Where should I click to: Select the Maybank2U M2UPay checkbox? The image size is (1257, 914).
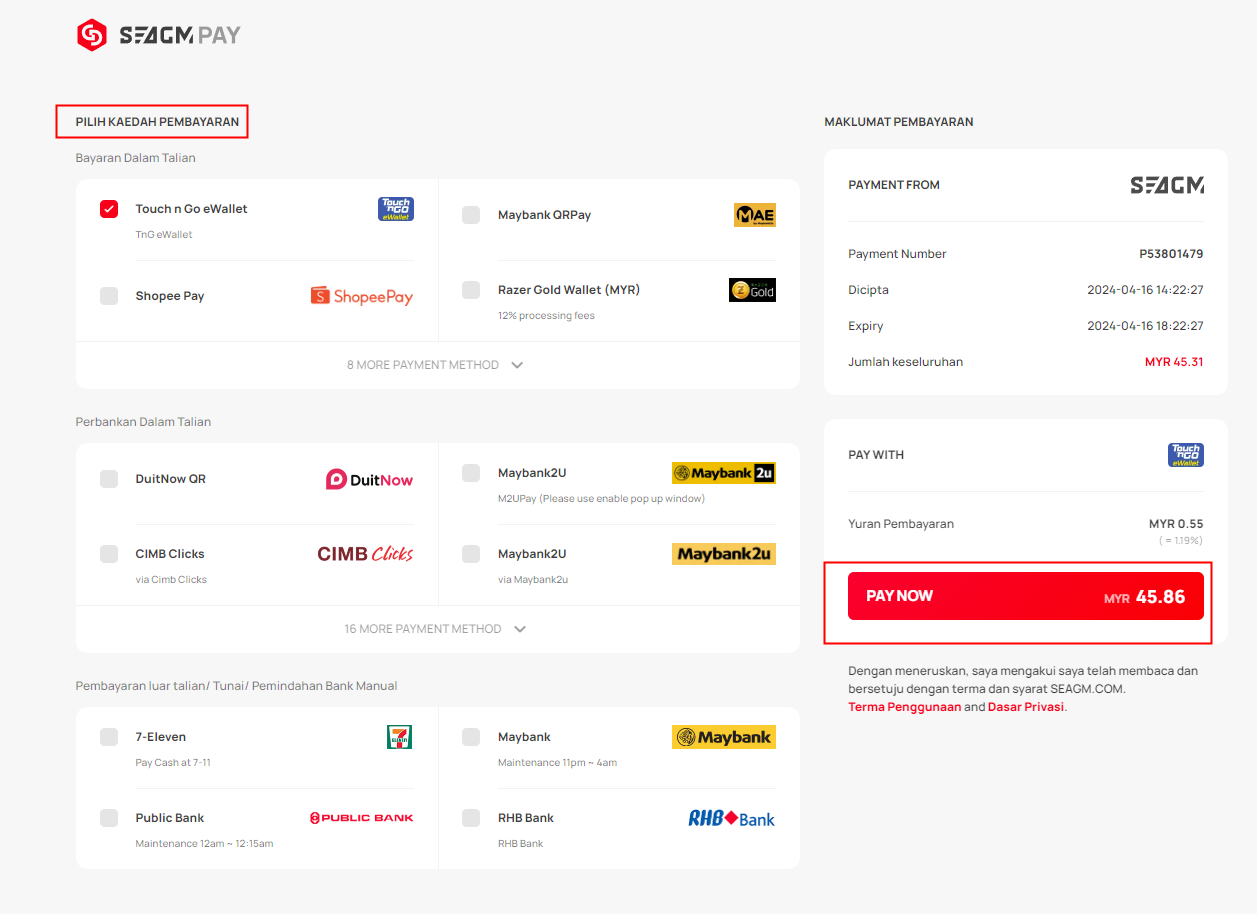click(x=471, y=473)
